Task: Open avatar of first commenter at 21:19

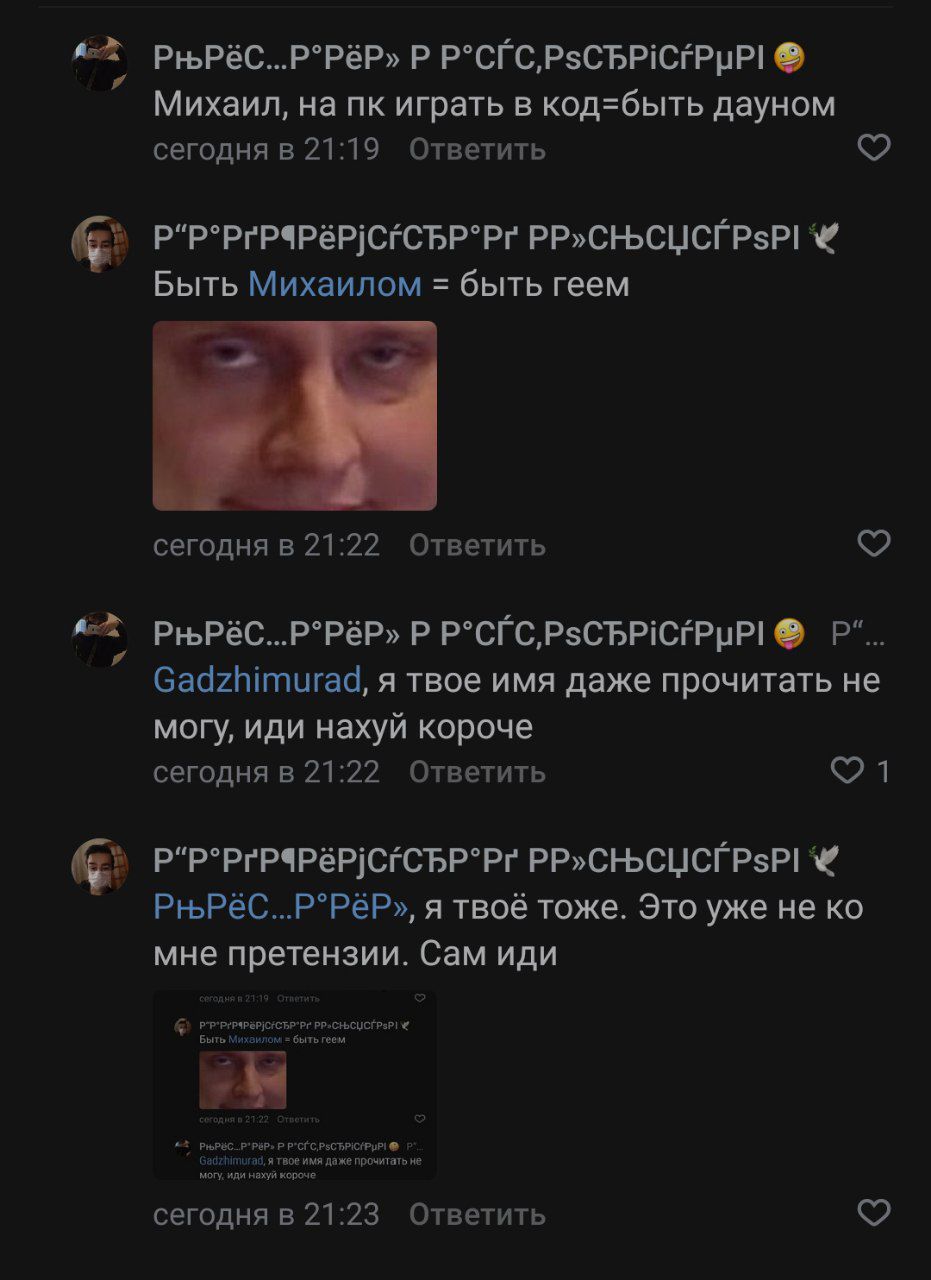Action: coord(100,64)
